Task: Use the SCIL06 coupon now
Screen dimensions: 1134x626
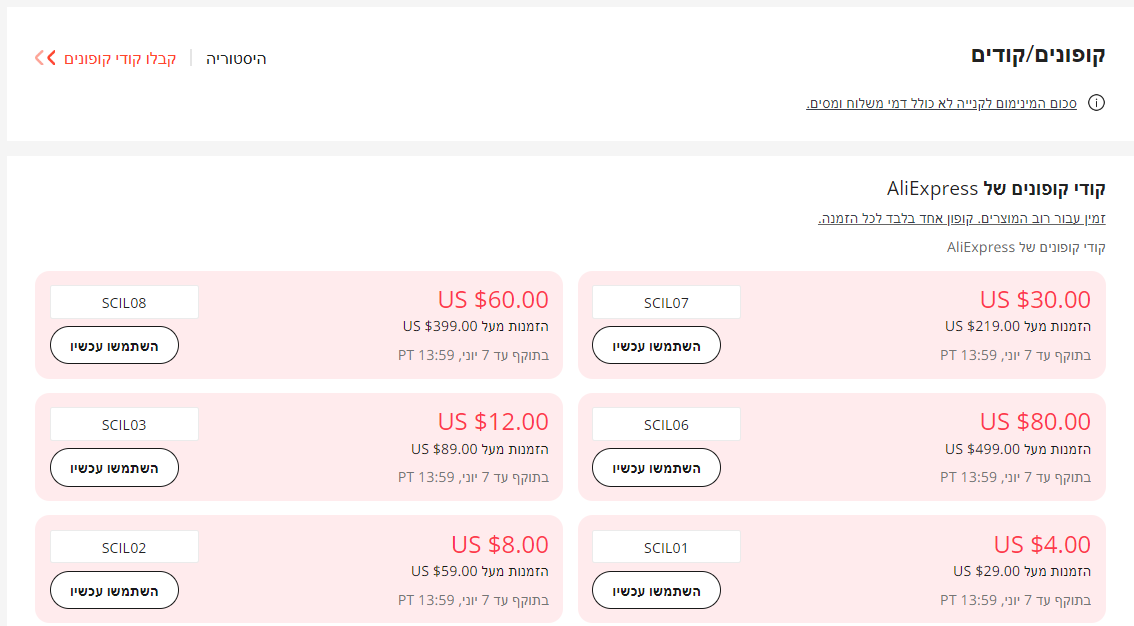Action: [656, 467]
